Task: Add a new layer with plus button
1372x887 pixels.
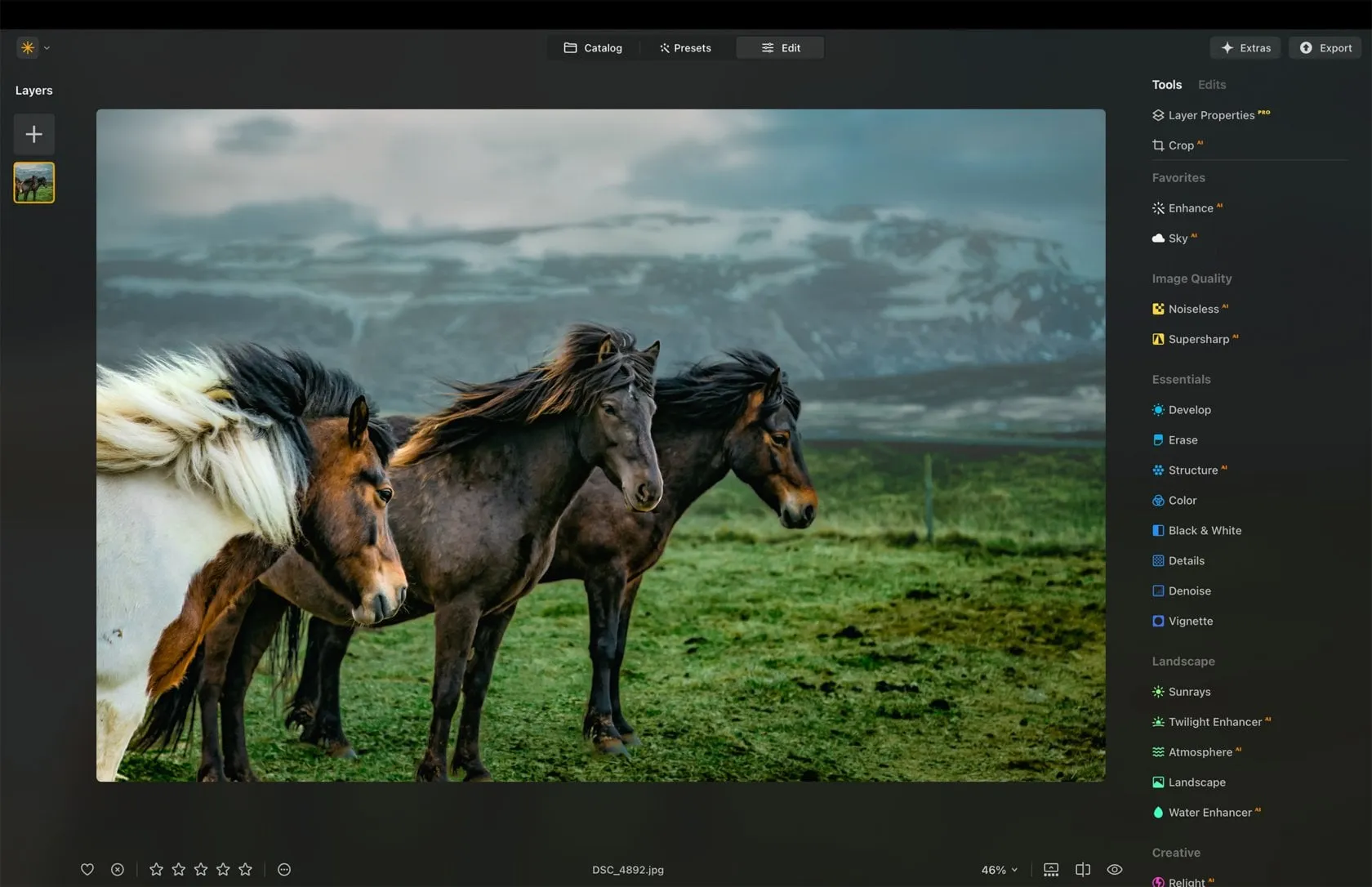Action: (x=33, y=135)
